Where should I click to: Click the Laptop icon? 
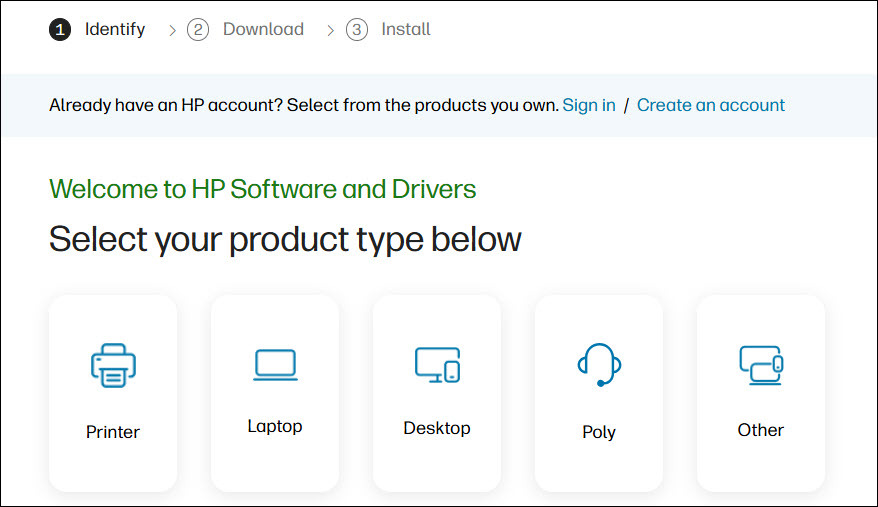(x=275, y=365)
